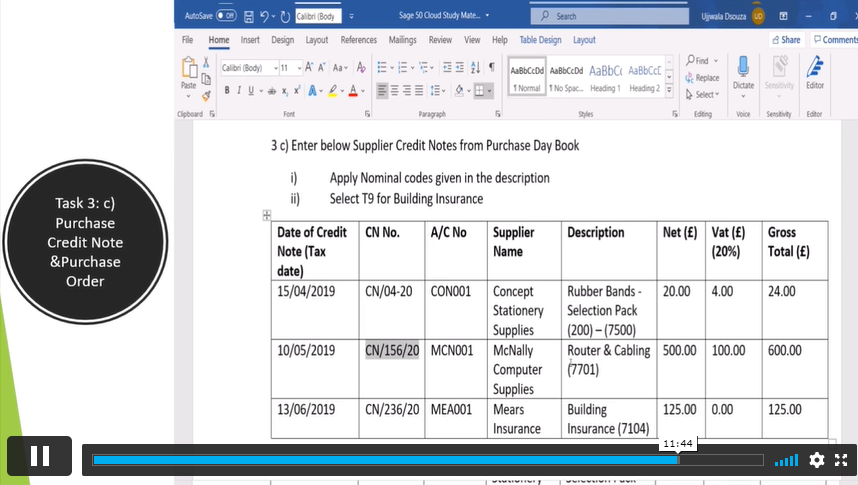858x485 pixels.
Task: Click Increase Font Size icon
Action: click(x=309, y=67)
